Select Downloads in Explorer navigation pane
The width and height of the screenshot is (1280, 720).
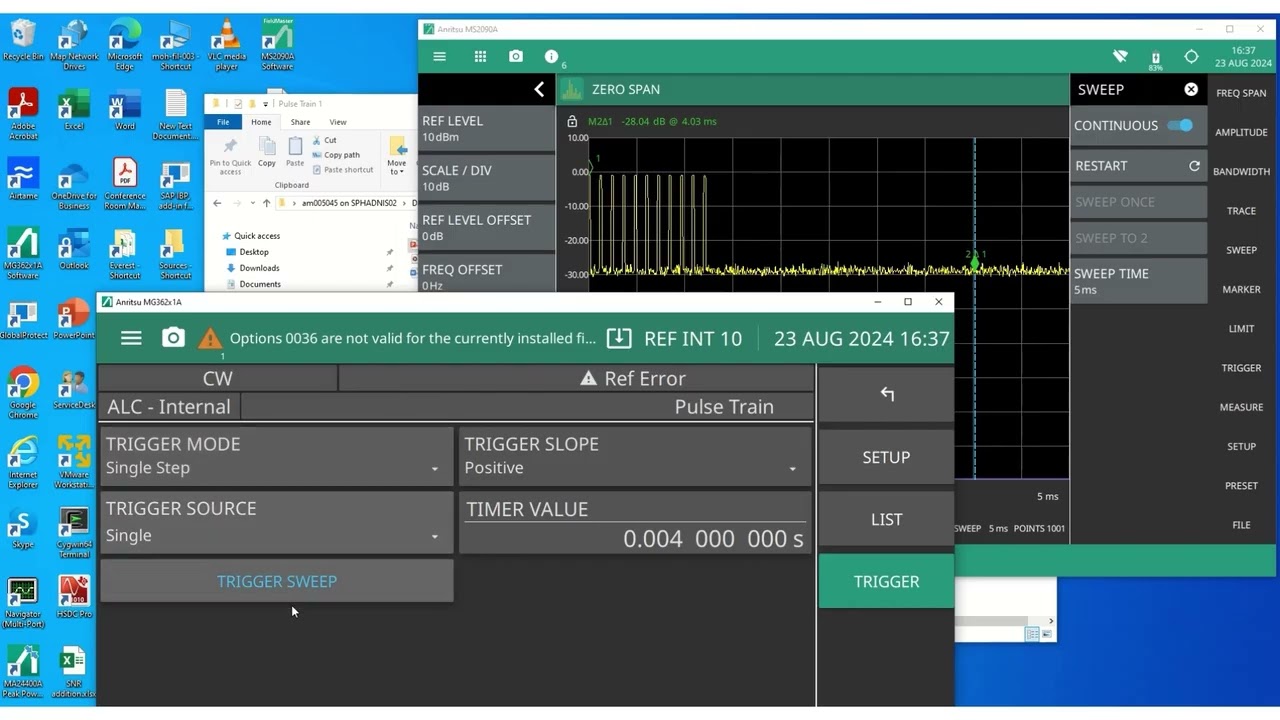(x=259, y=268)
